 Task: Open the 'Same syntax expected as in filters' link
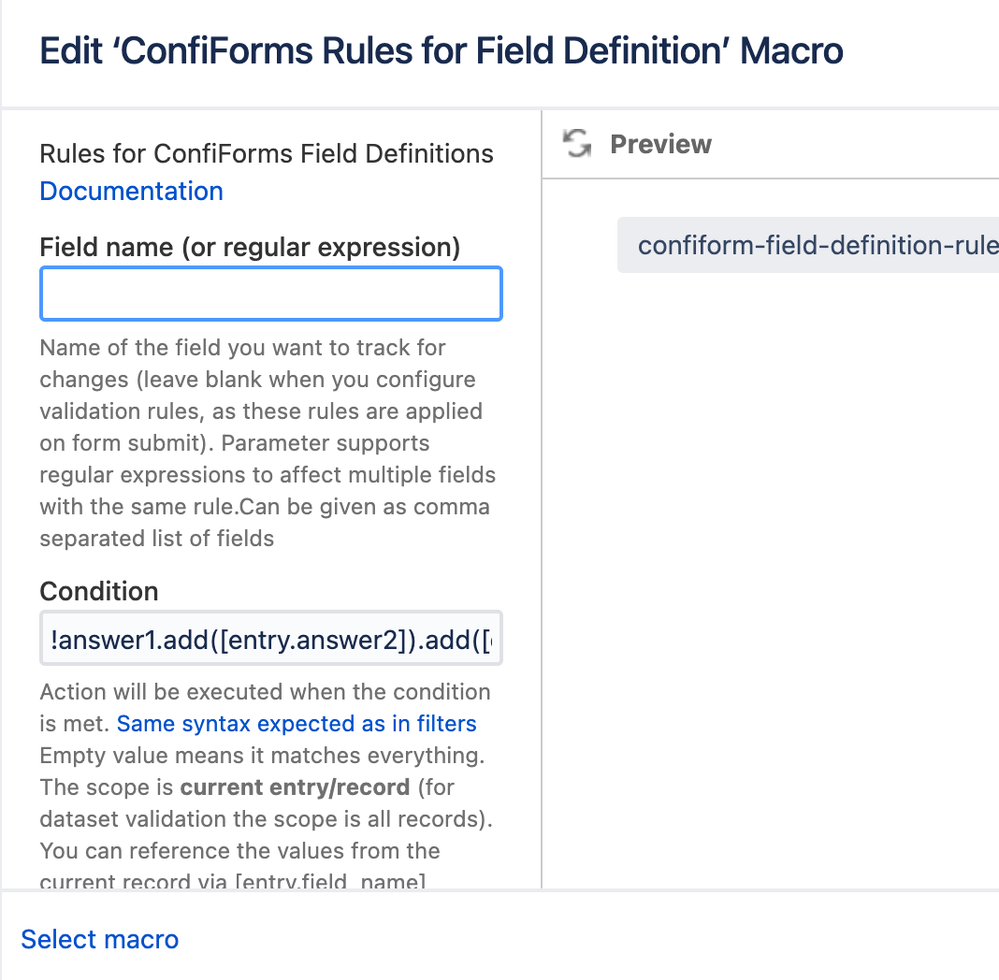click(x=296, y=723)
